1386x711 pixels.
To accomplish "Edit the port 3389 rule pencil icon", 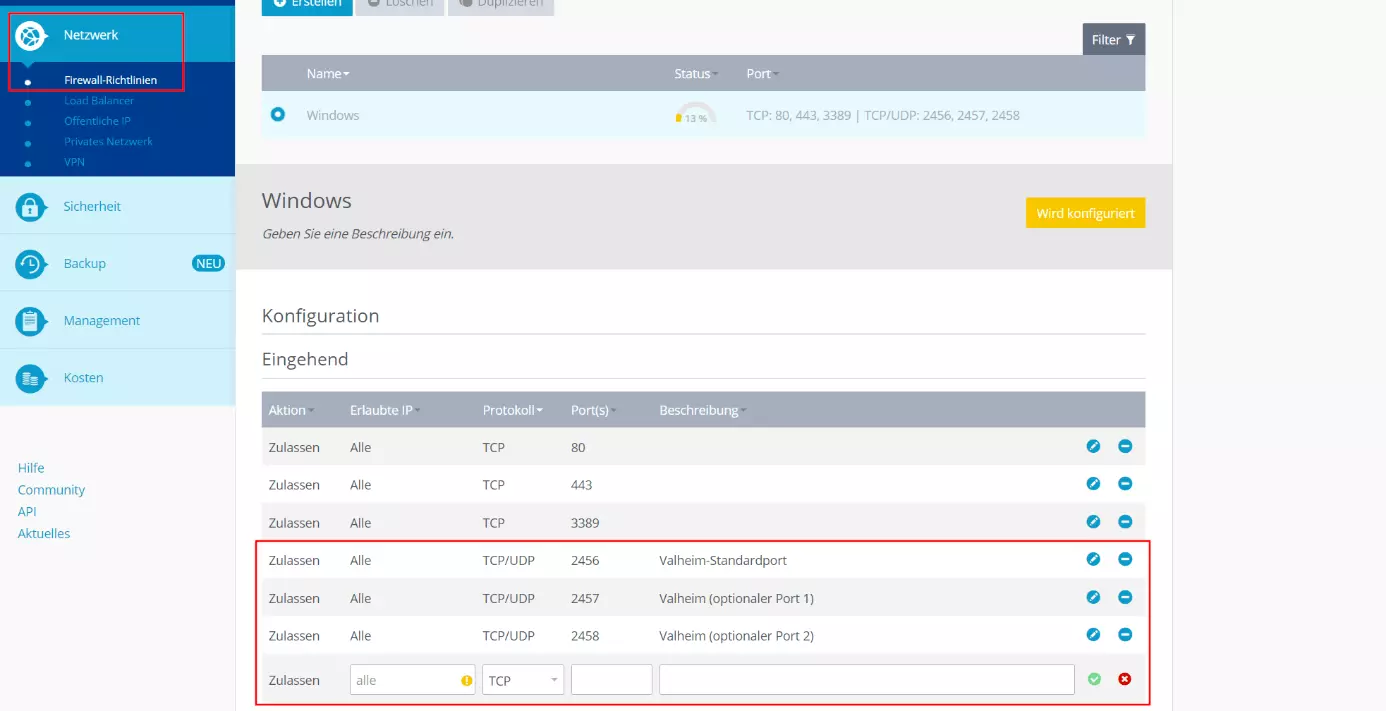I will click(x=1093, y=522).
